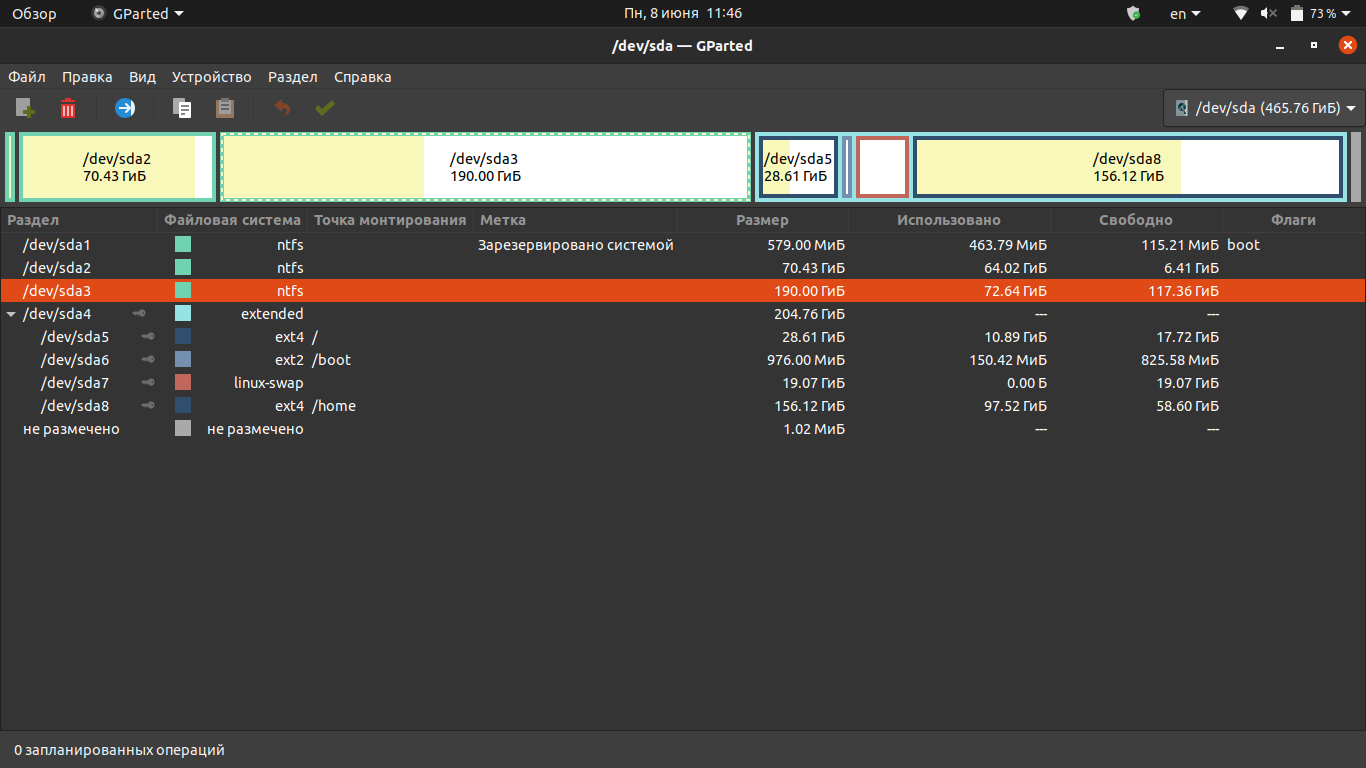Open the Раздел menu
Viewport: 1366px width, 768px height.
[292, 77]
